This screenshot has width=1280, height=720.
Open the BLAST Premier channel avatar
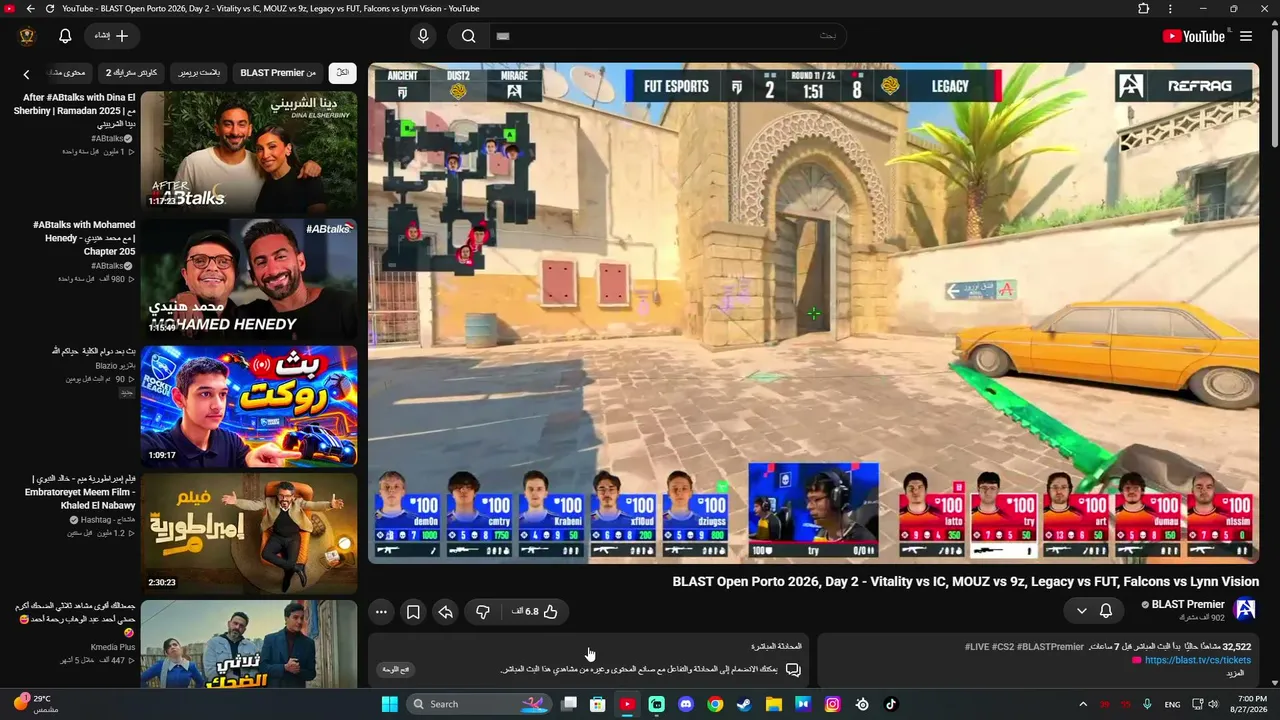(x=1245, y=610)
